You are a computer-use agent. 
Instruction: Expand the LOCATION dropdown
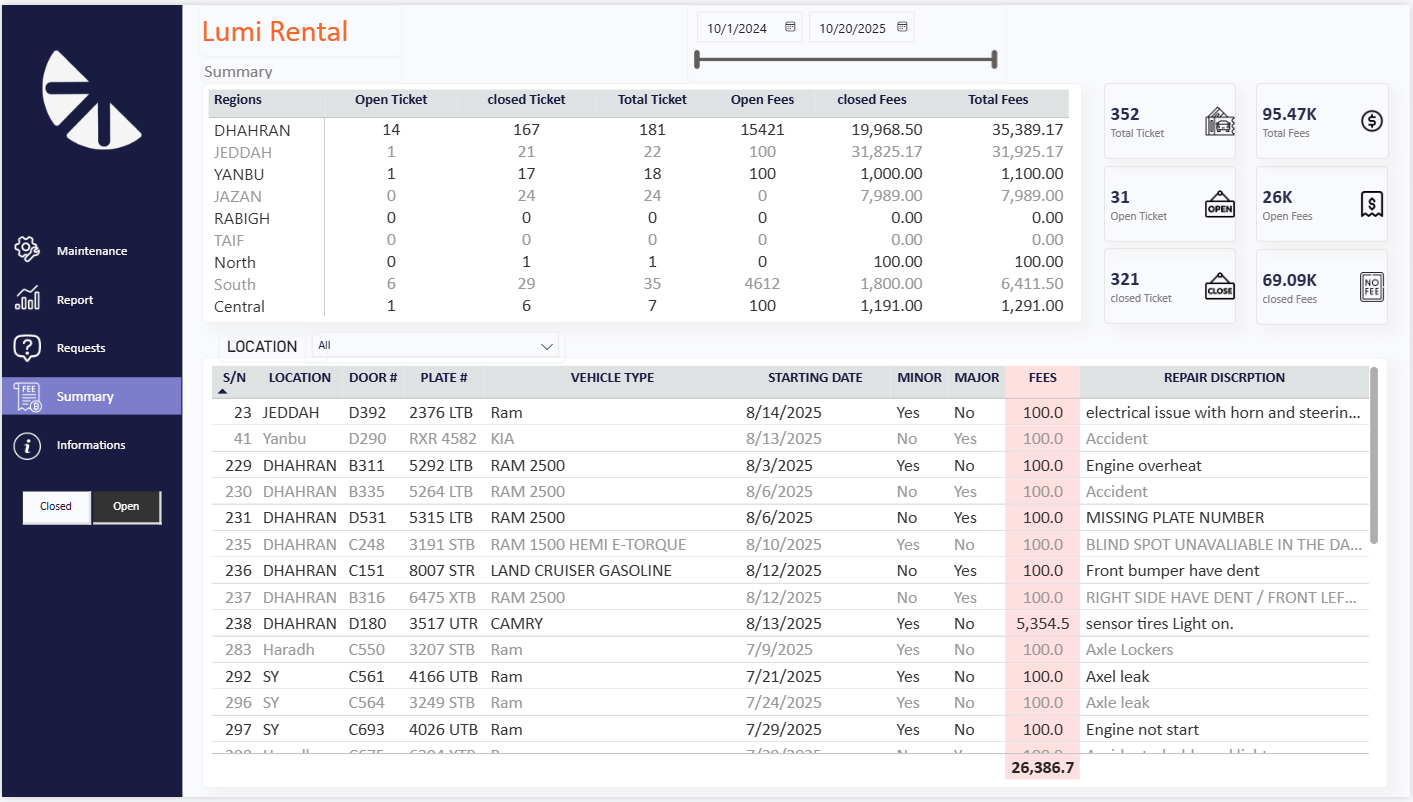pyautogui.click(x=546, y=346)
